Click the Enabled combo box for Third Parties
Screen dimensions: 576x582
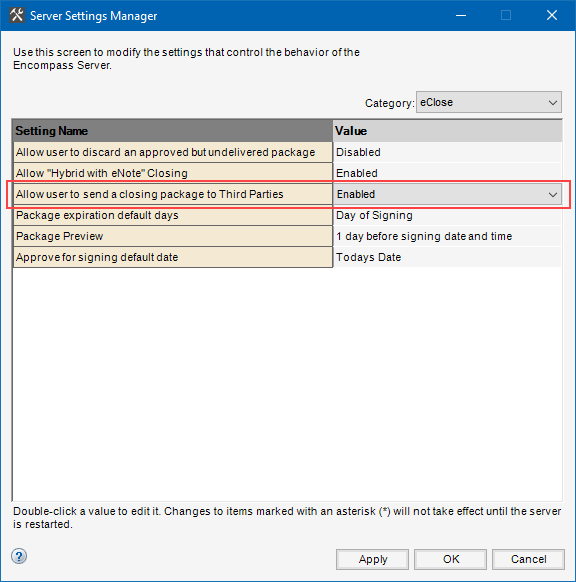(447, 194)
